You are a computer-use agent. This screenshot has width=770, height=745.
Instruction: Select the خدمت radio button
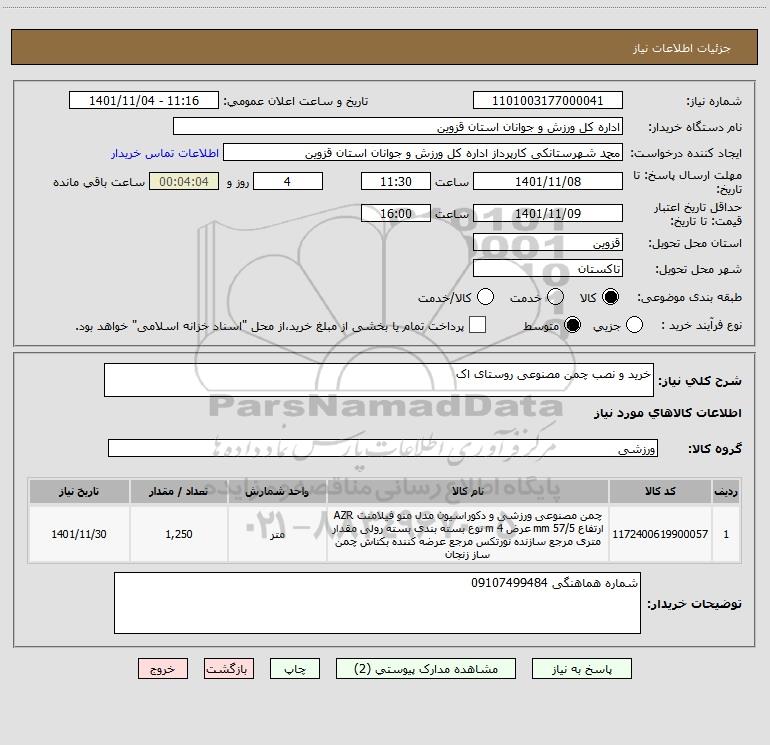555,297
